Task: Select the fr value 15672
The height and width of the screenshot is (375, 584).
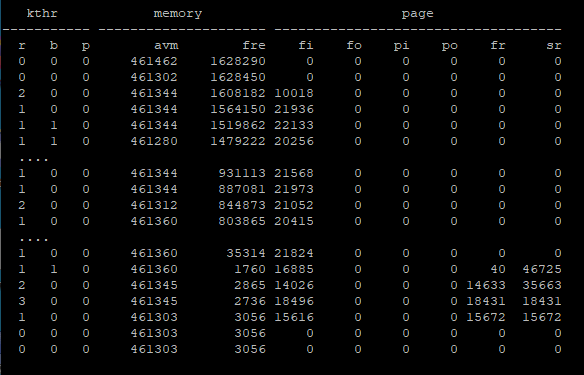Action: pyautogui.click(x=486, y=318)
